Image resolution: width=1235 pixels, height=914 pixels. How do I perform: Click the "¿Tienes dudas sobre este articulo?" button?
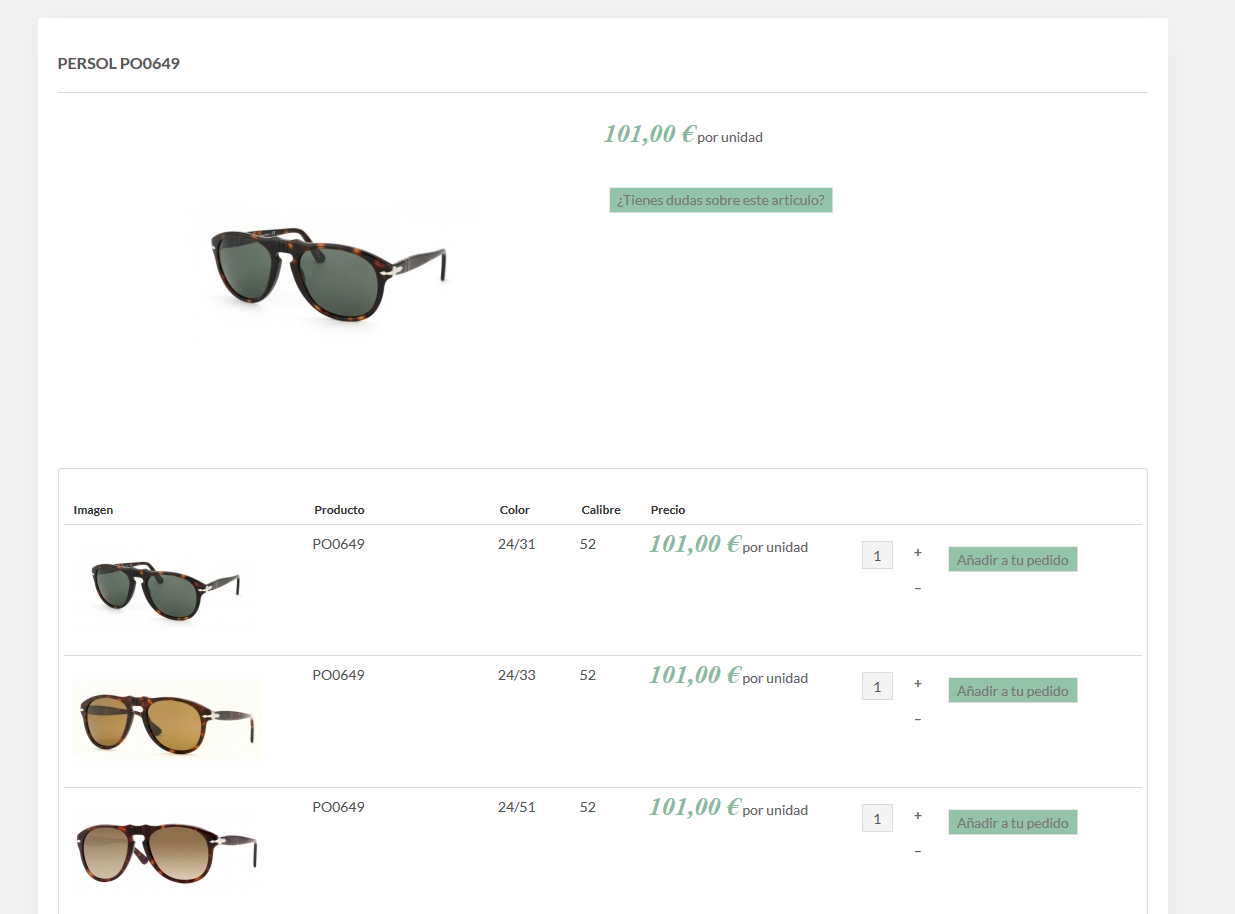[x=721, y=200]
